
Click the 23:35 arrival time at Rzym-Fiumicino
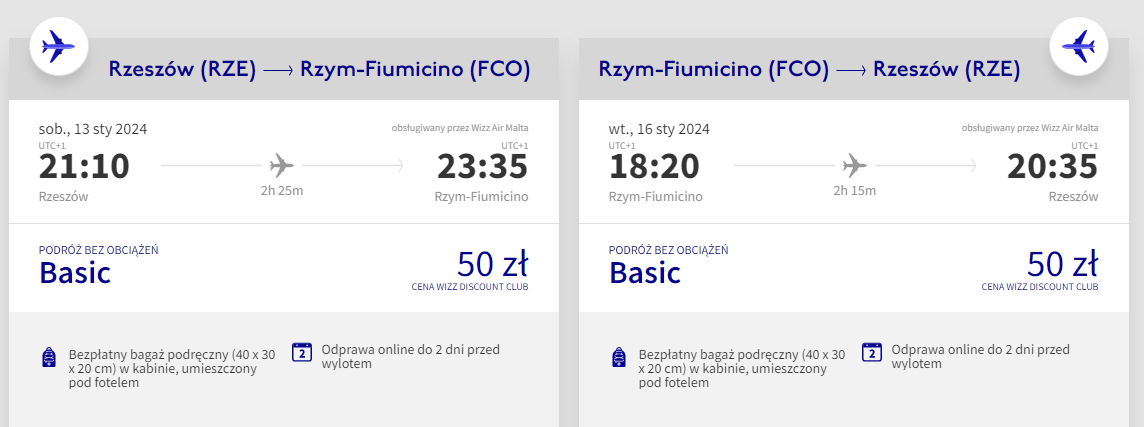point(482,167)
